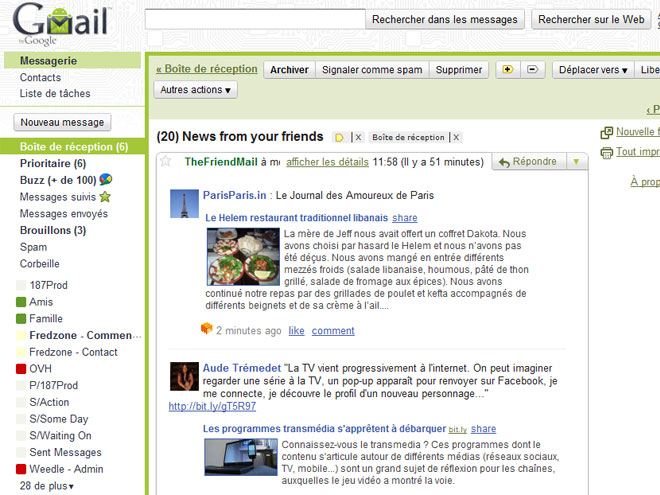Image resolution: width=660 pixels, height=495 pixels.
Task: Open the Spam folder
Action: click(x=34, y=247)
